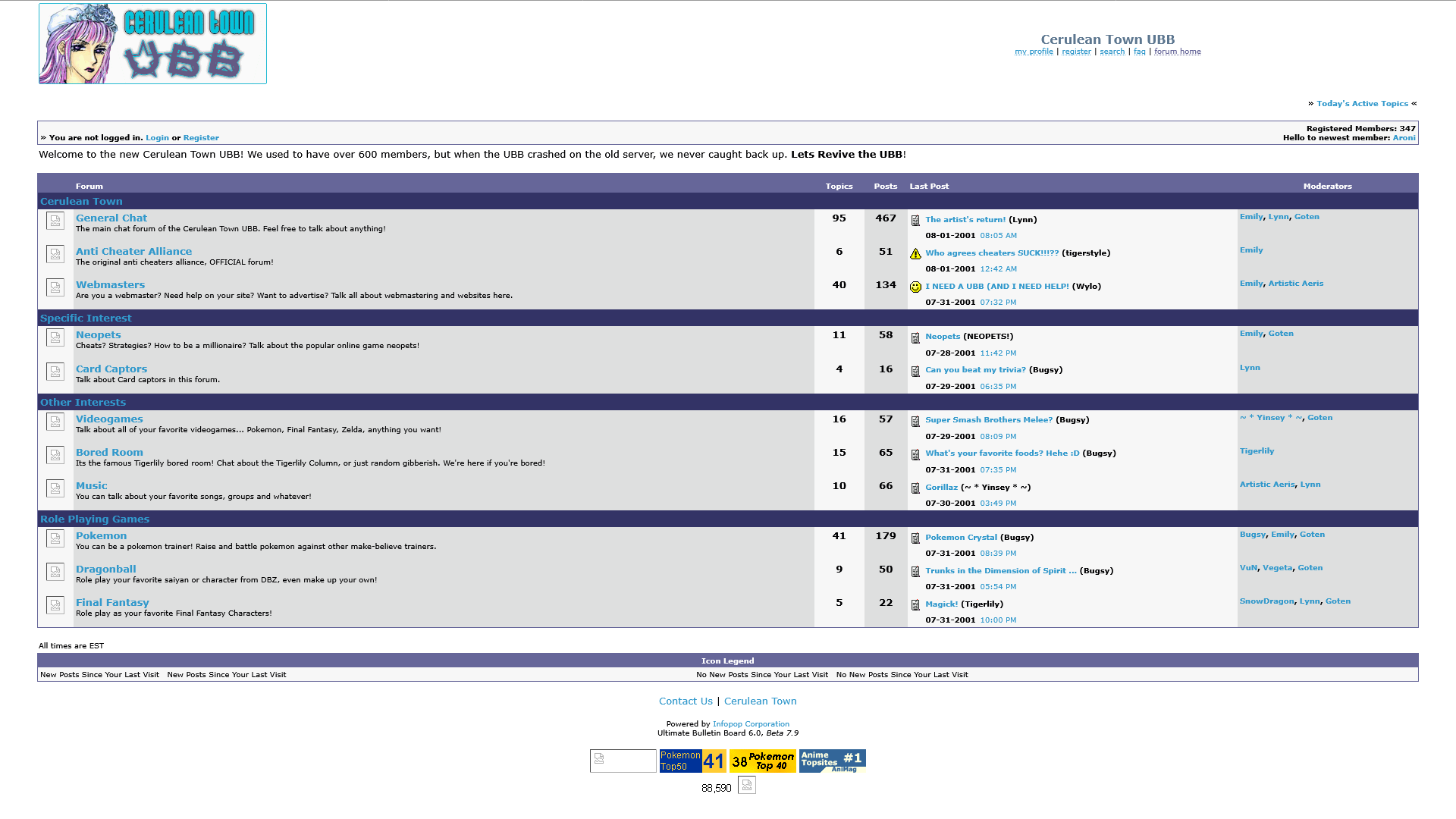Click the Final Fantasy forum status icon
This screenshot has height=819, width=1456.
coord(55,605)
